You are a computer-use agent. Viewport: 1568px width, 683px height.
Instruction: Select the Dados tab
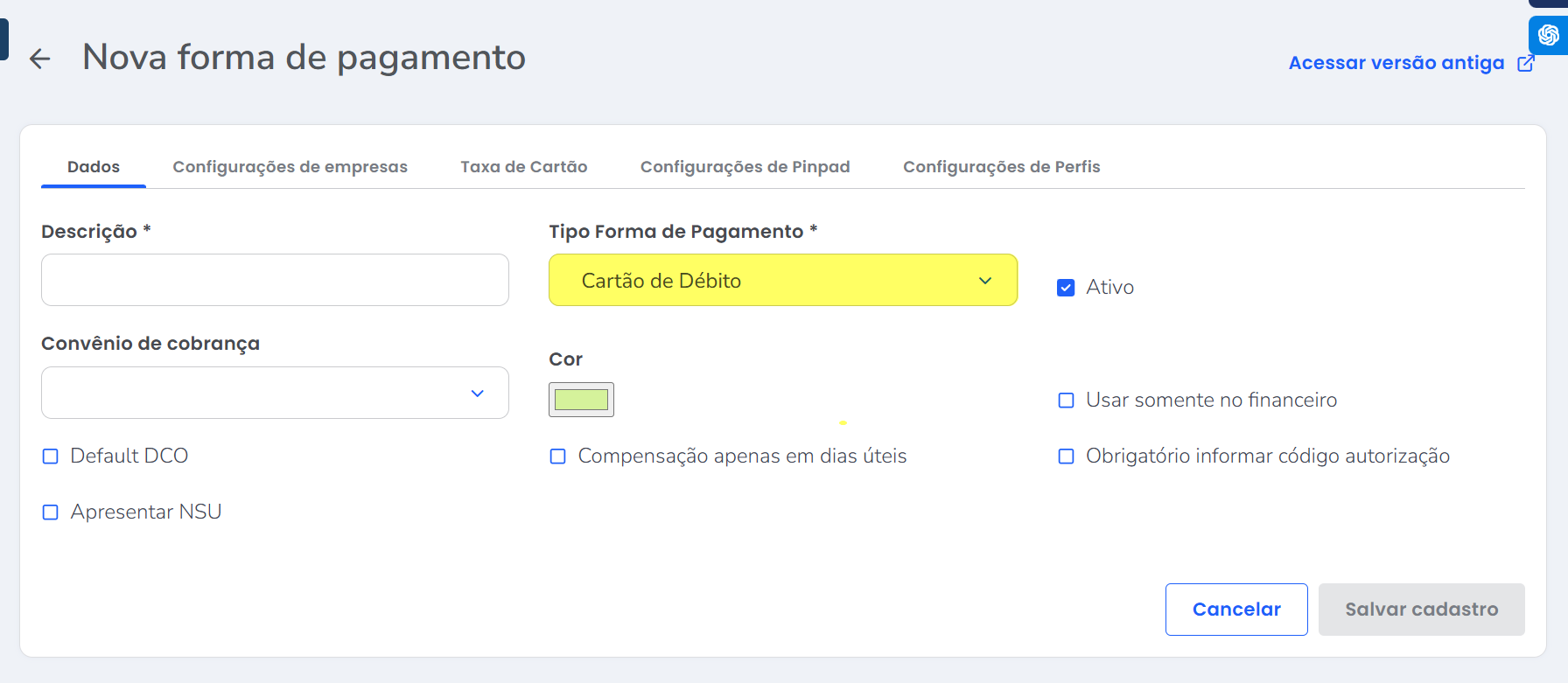click(94, 167)
